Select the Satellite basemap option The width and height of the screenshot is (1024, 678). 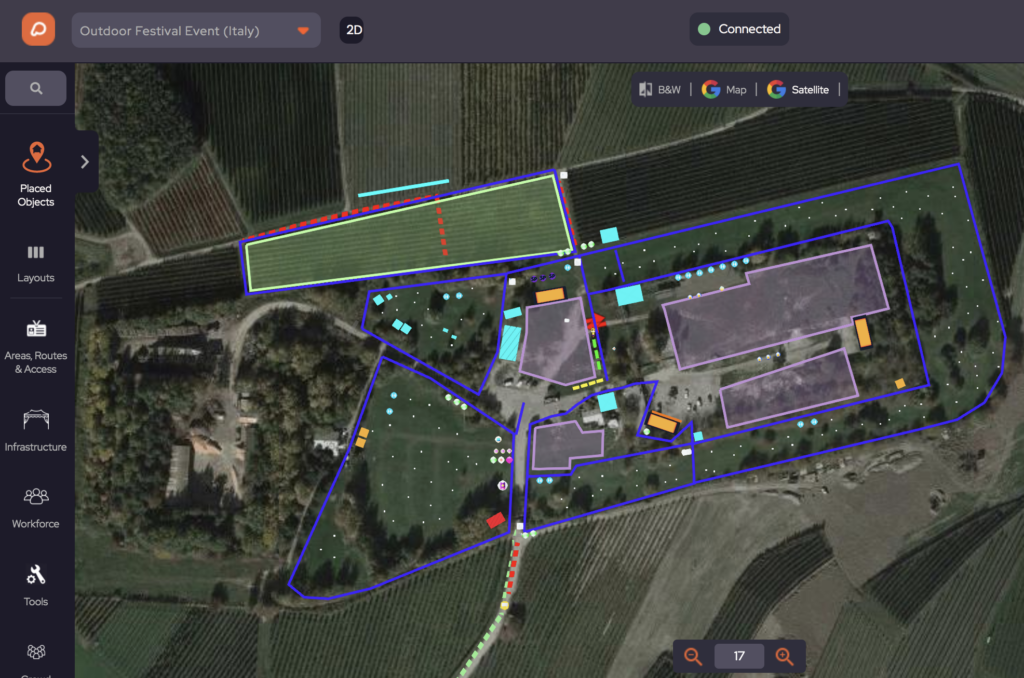[798, 89]
